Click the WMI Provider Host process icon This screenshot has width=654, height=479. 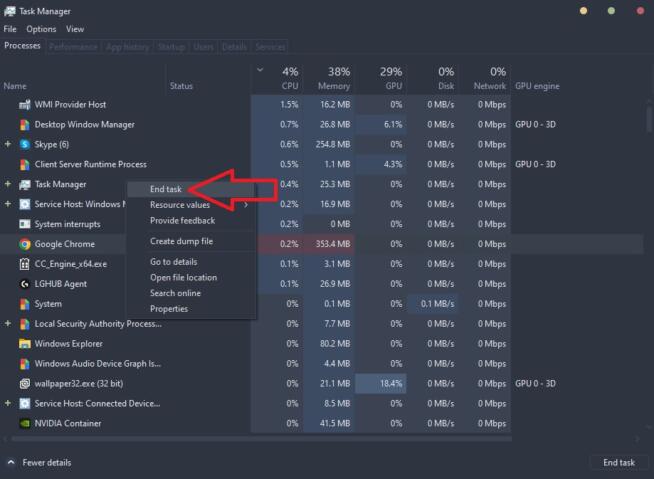(25, 104)
